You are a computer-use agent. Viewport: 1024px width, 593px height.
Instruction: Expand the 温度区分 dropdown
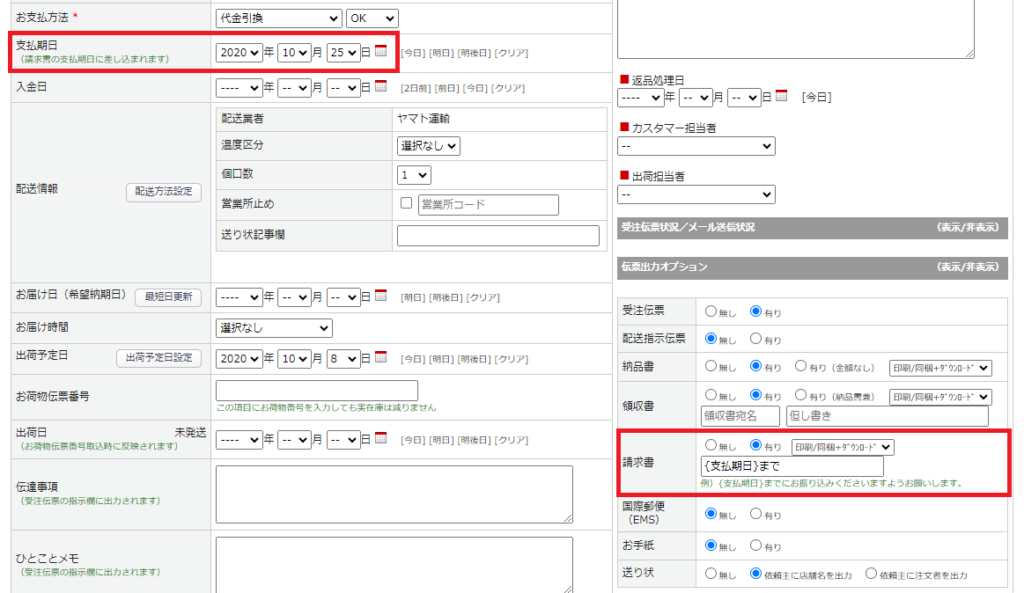coord(428,146)
